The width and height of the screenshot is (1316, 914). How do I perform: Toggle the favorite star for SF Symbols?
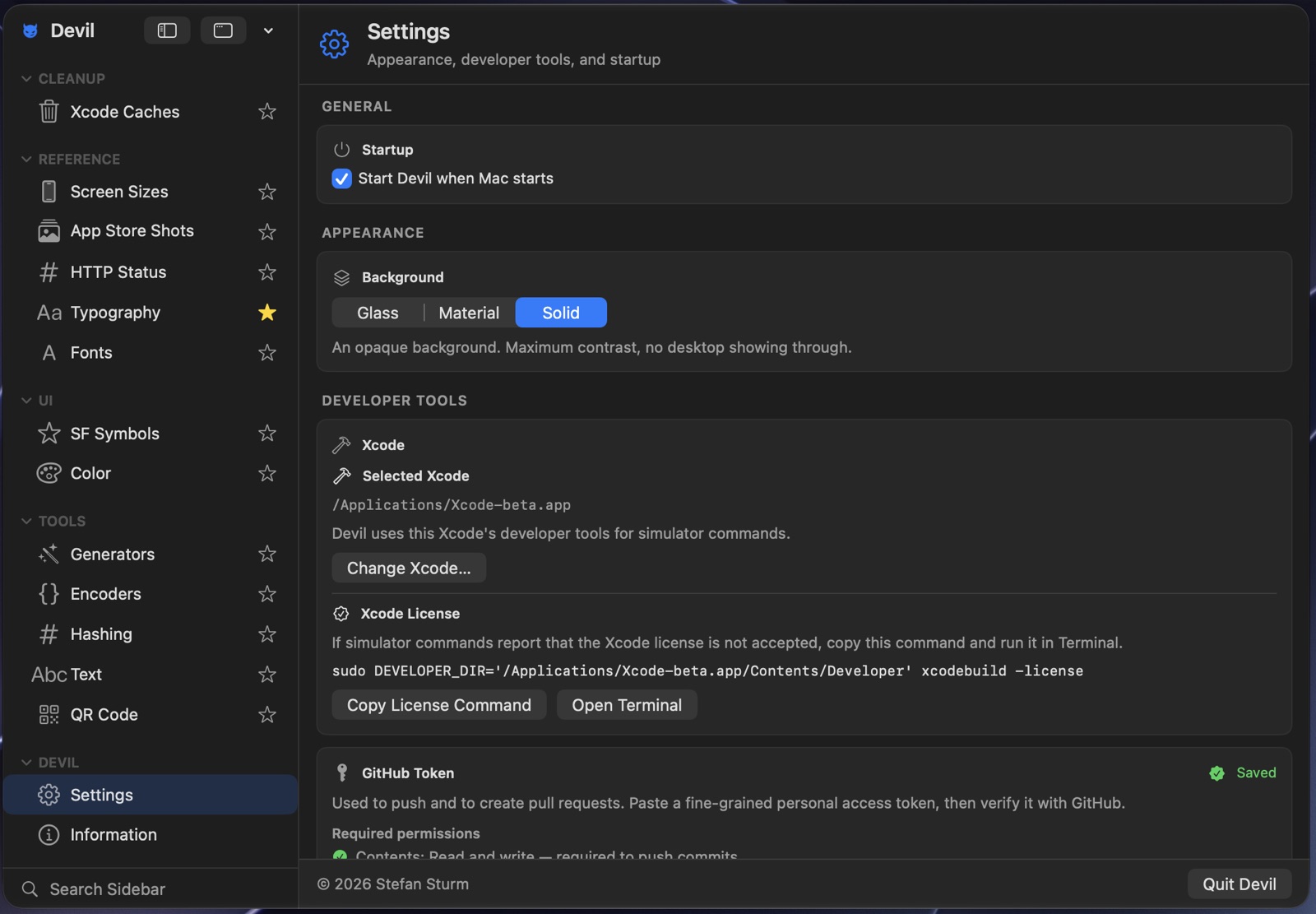[x=267, y=434]
